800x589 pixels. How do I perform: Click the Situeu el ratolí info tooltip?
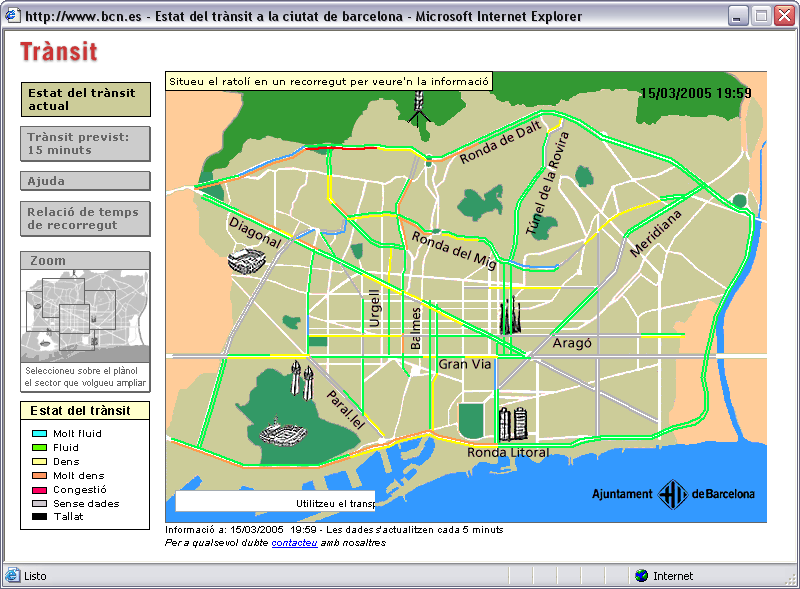coord(329,81)
